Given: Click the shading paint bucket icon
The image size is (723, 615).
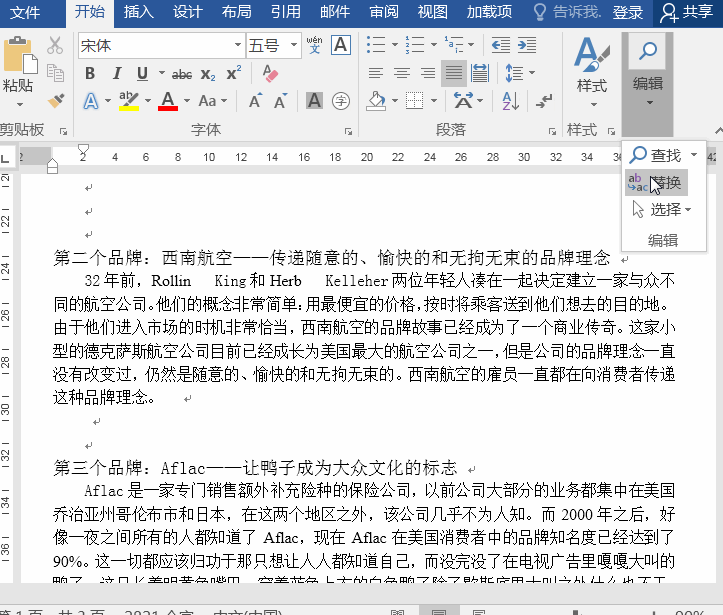Looking at the screenshot, I should pyautogui.click(x=376, y=101).
